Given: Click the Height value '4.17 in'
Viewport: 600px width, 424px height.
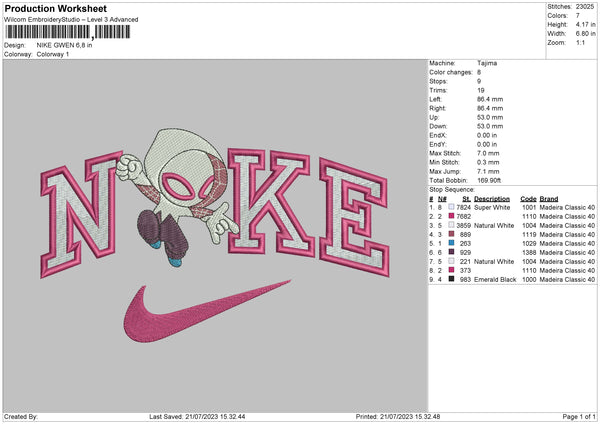Looking at the screenshot, I should [586, 24].
